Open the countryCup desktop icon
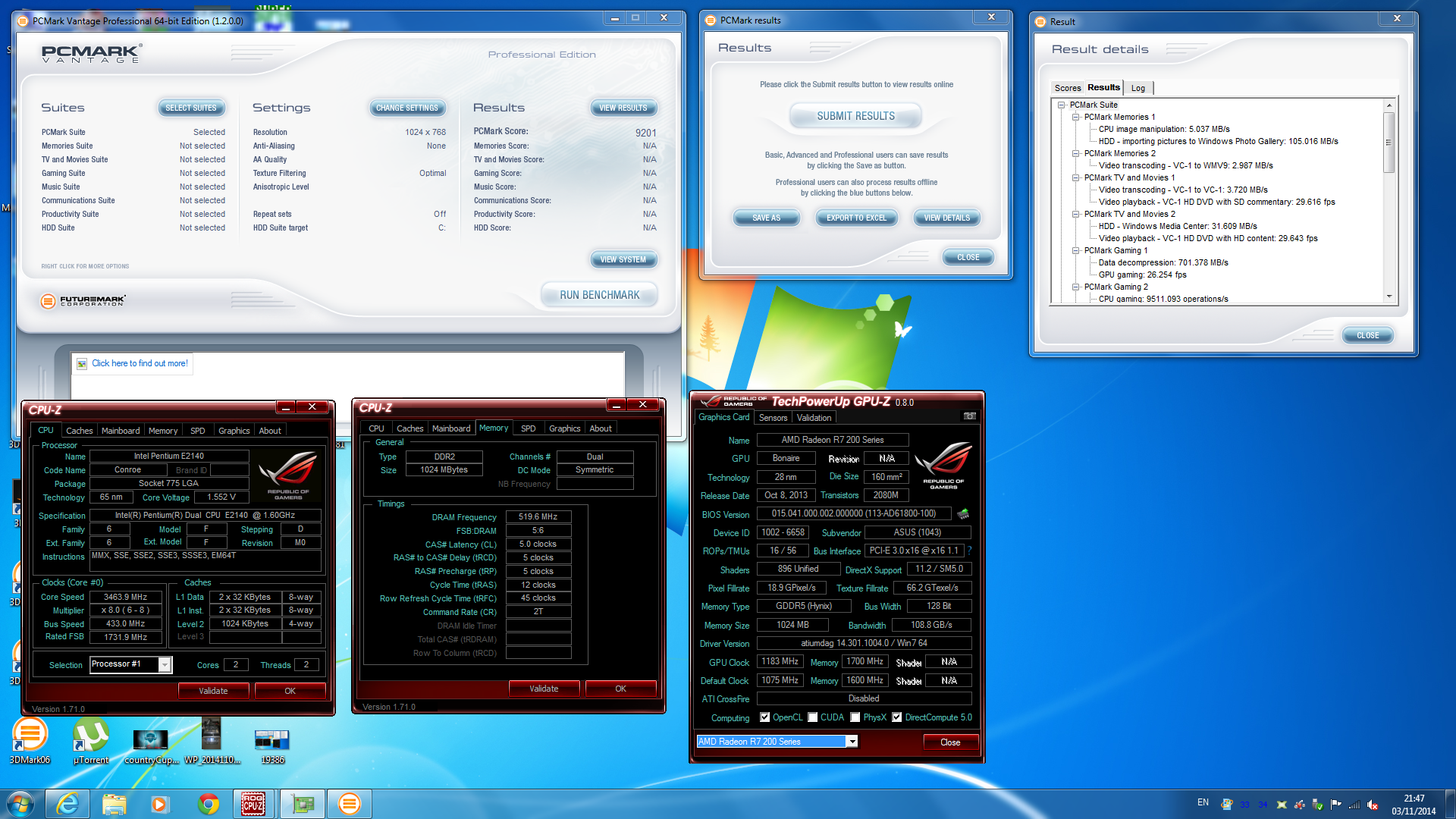1456x819 pixels. (x=151, y=745)
